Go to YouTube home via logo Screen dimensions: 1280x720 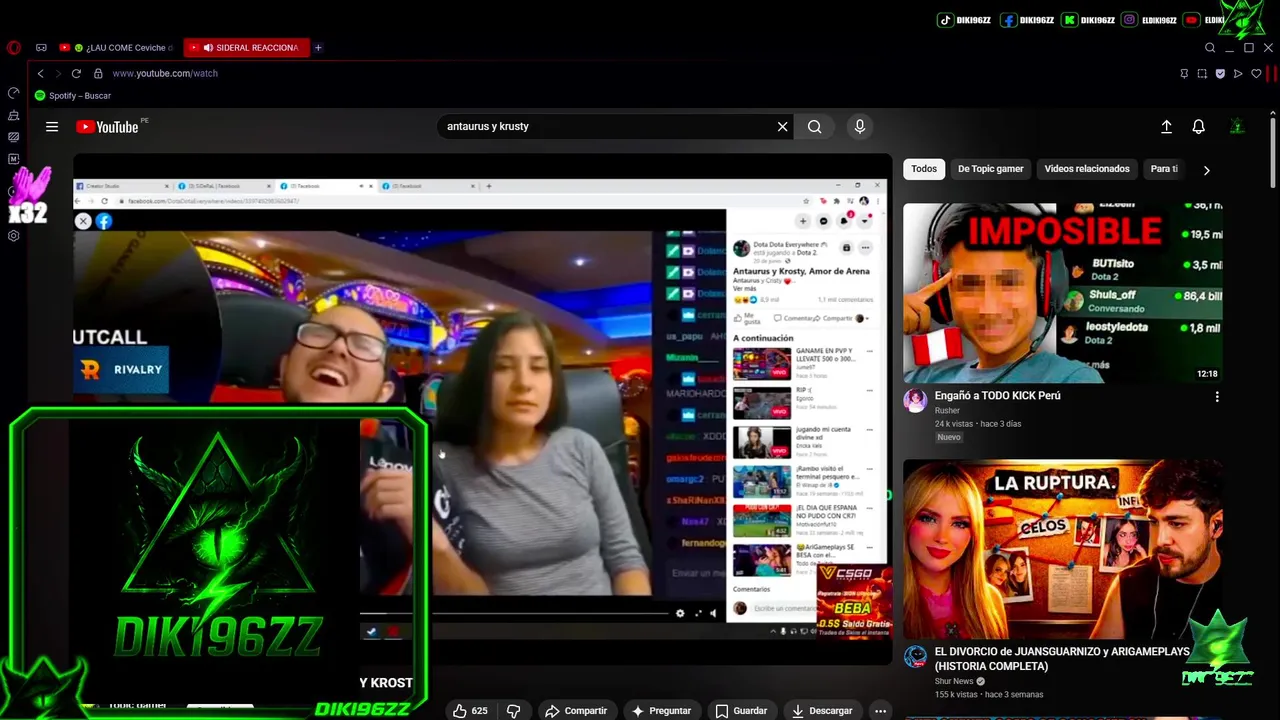click(107, 127)
